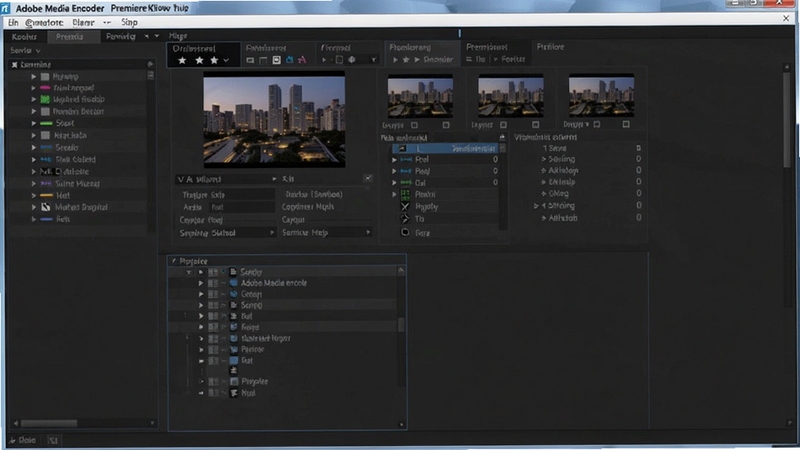
Task: Open the 'V A' dropdown below the large preview
Action: coord(227,179)
